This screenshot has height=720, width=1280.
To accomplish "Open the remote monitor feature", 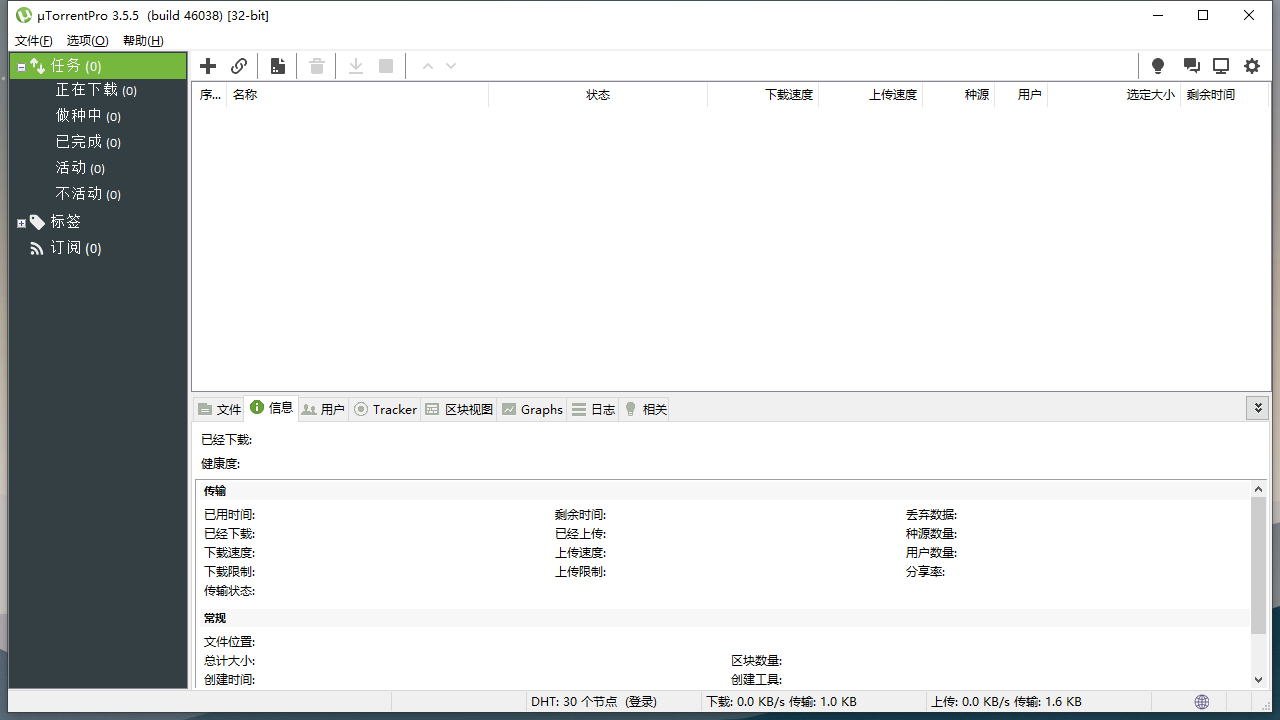I will point(1220,65).
